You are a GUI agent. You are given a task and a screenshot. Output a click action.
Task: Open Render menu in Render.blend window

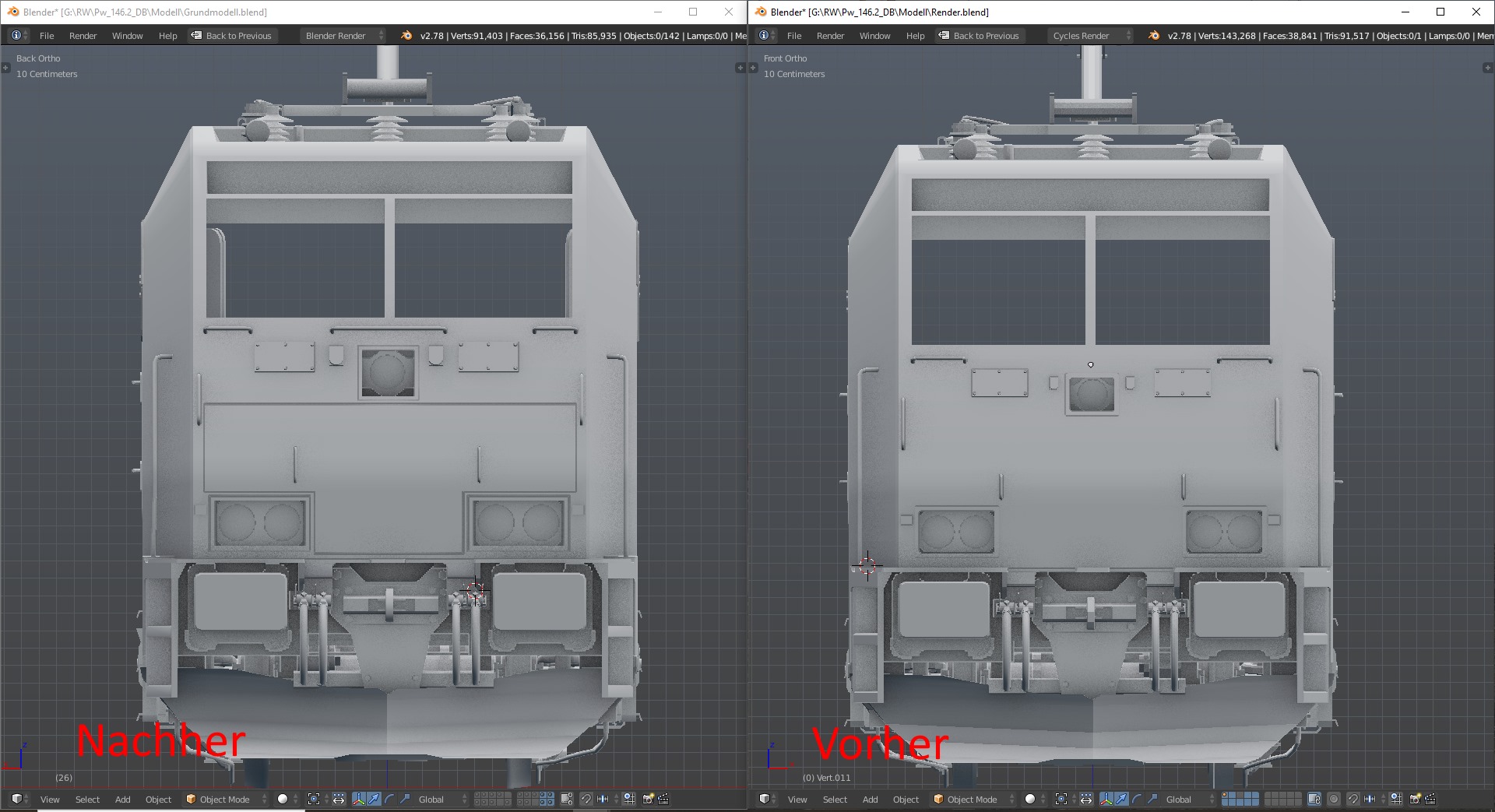coord(830,36)
